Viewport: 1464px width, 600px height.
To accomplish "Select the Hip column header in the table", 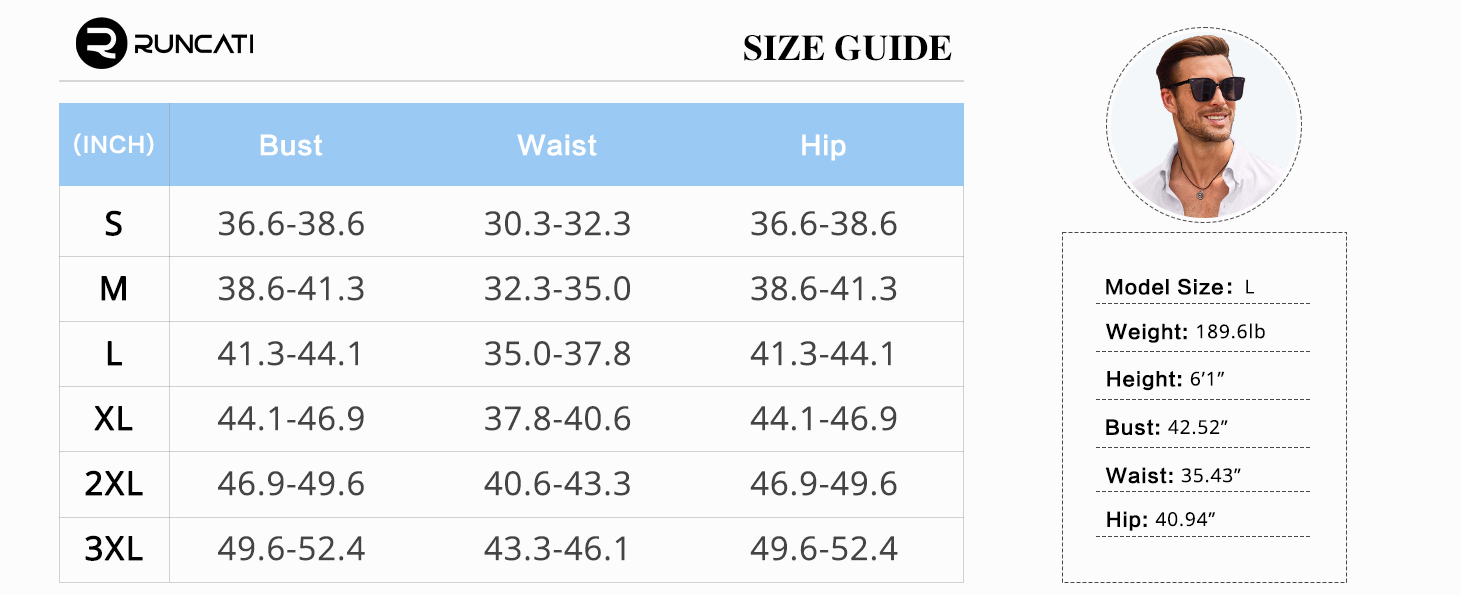I will (823, 146).
